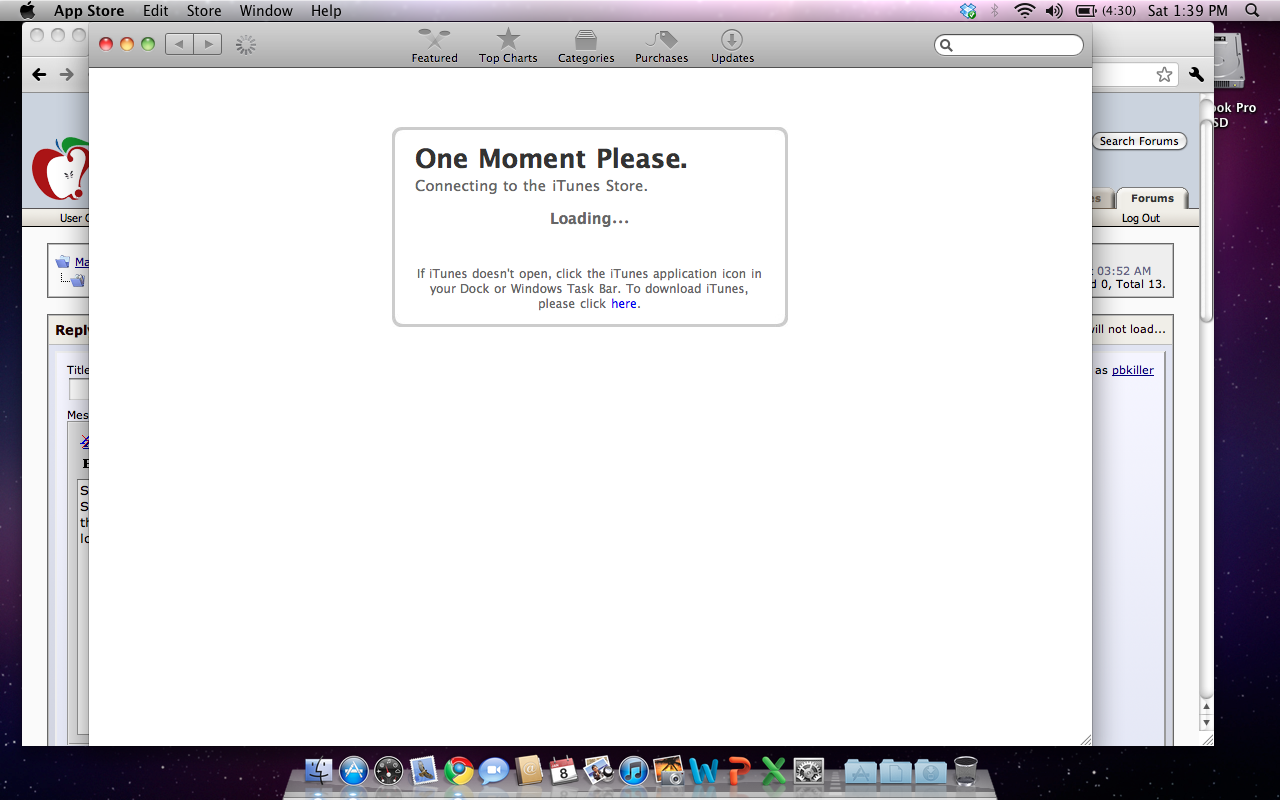The height and width of the screenshot is (800, 1280).
Task: Click browser back arrow in background window
Action: pyautogui.click(x=40, y=74)
